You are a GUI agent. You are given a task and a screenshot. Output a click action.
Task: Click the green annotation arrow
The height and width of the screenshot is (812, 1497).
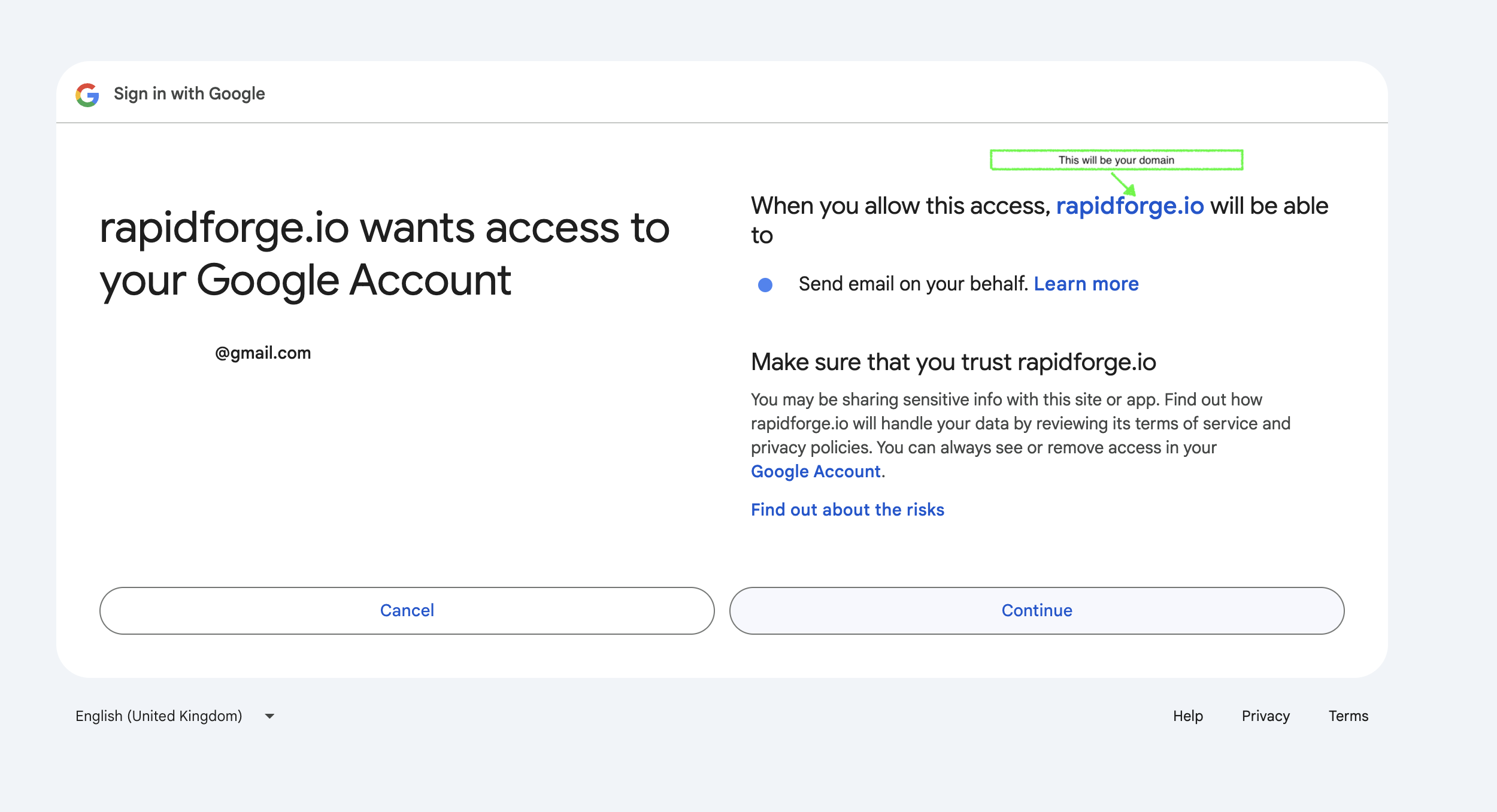click(x=1123, y=184)
